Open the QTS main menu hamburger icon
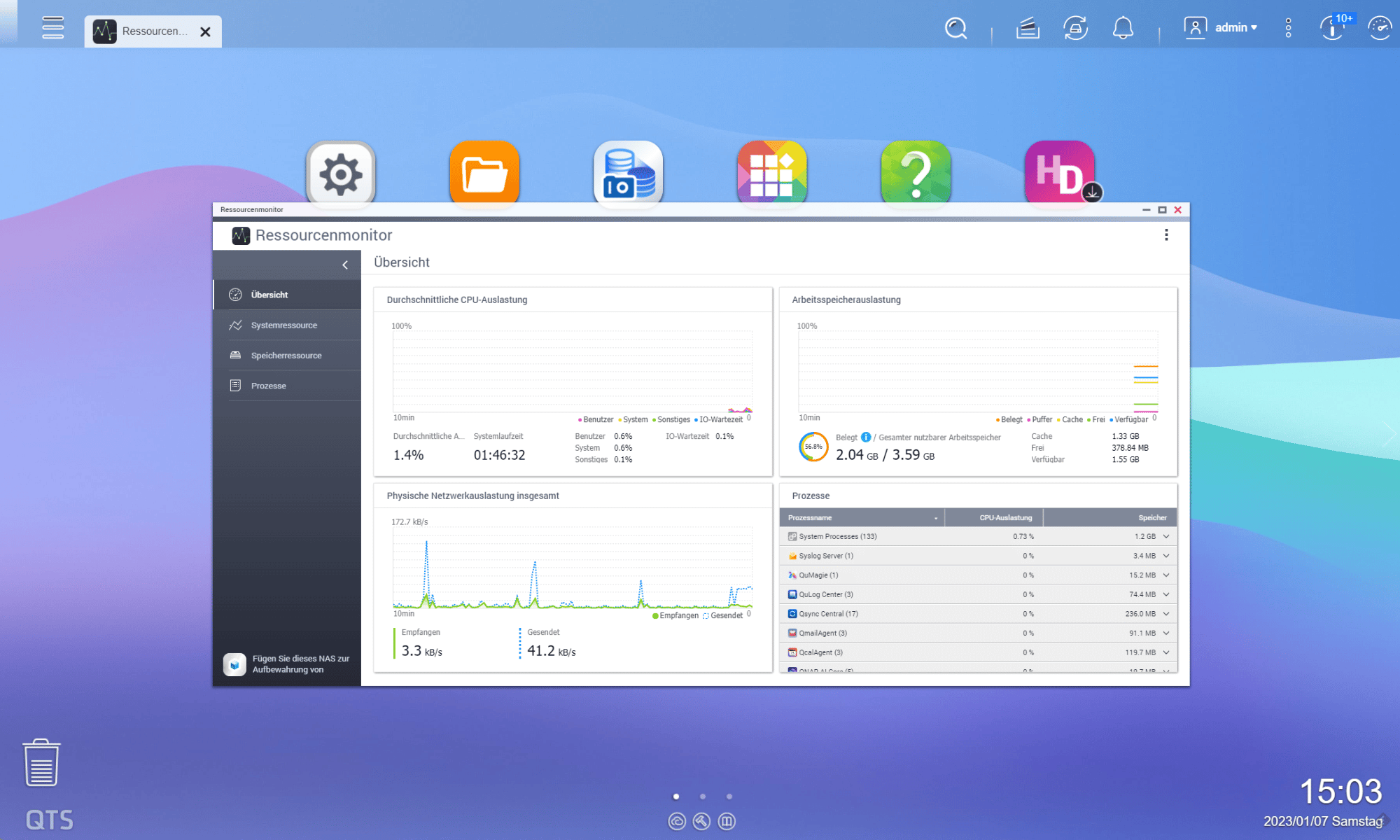The height and width of the screenshot is (840, 1400). 52,28
